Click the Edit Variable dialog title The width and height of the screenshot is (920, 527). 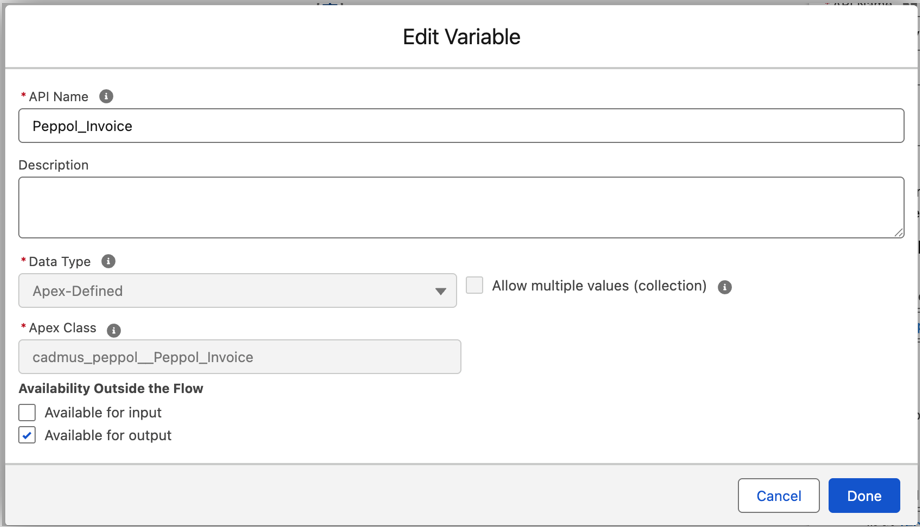point(461,37)
